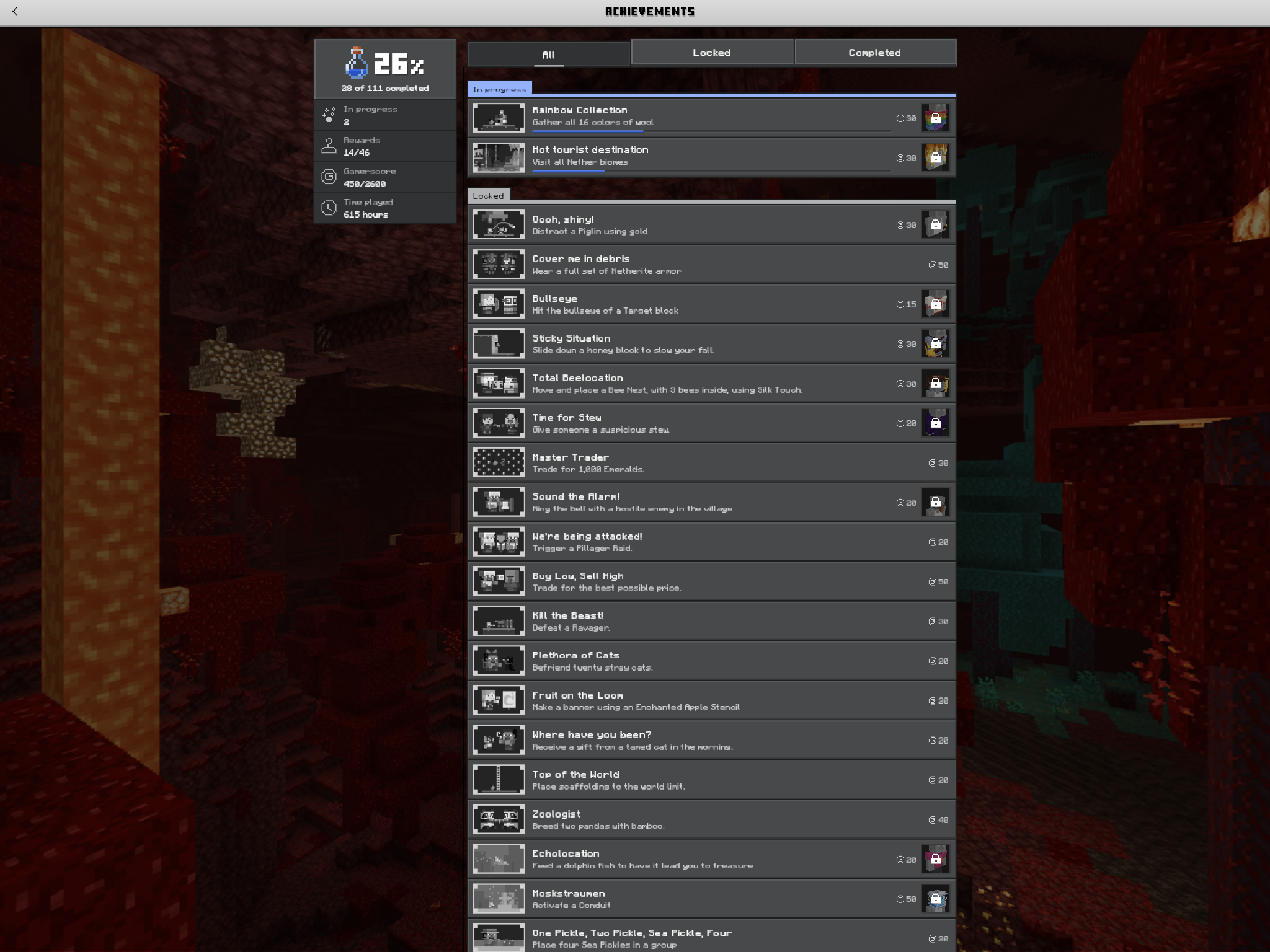This screenshot has height=952, width=1270.
Task: Click the Oooh, shiny! locked reward icon
Action: click(x=935, y=224)
